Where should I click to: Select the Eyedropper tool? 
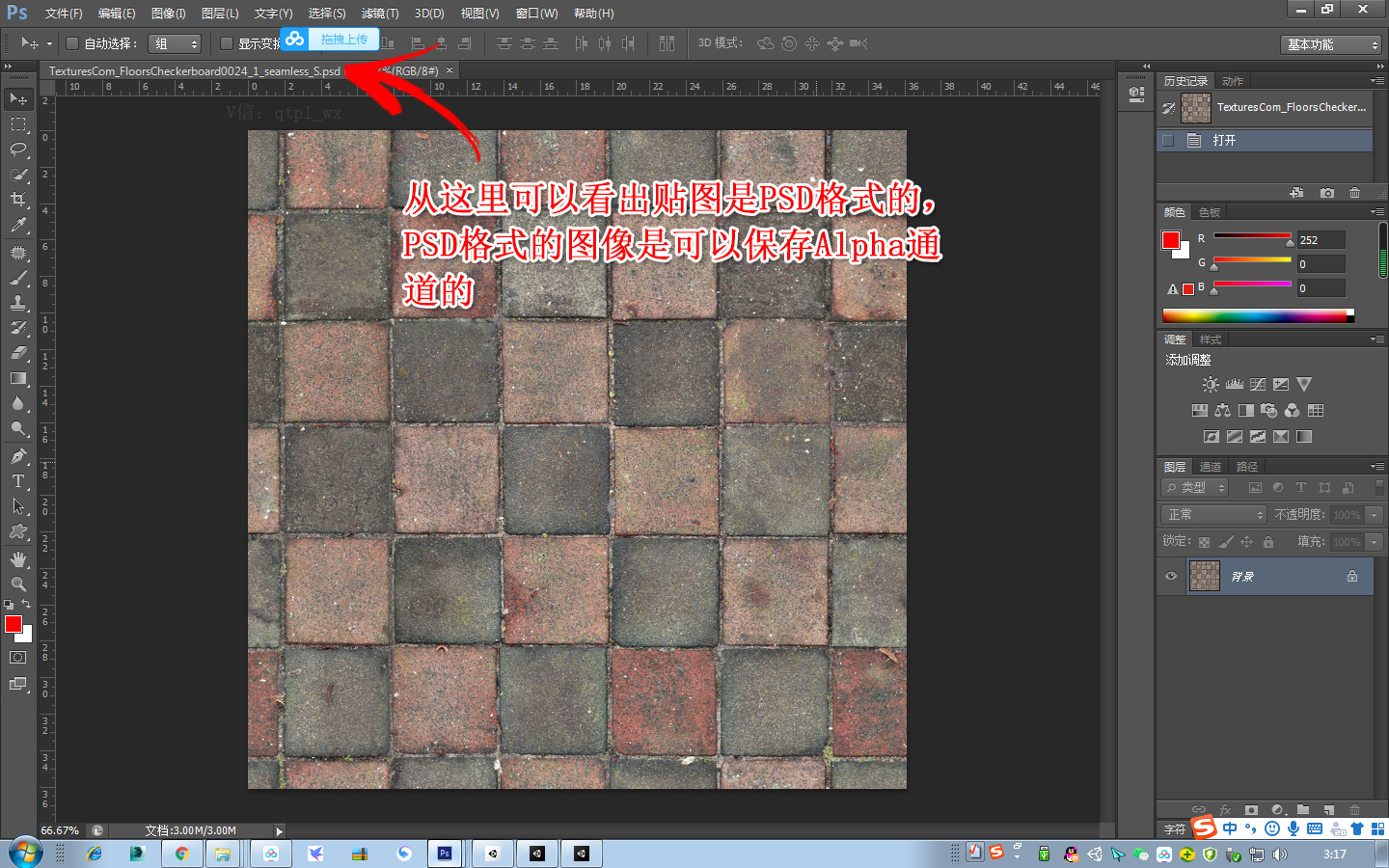tap(18, 225)
